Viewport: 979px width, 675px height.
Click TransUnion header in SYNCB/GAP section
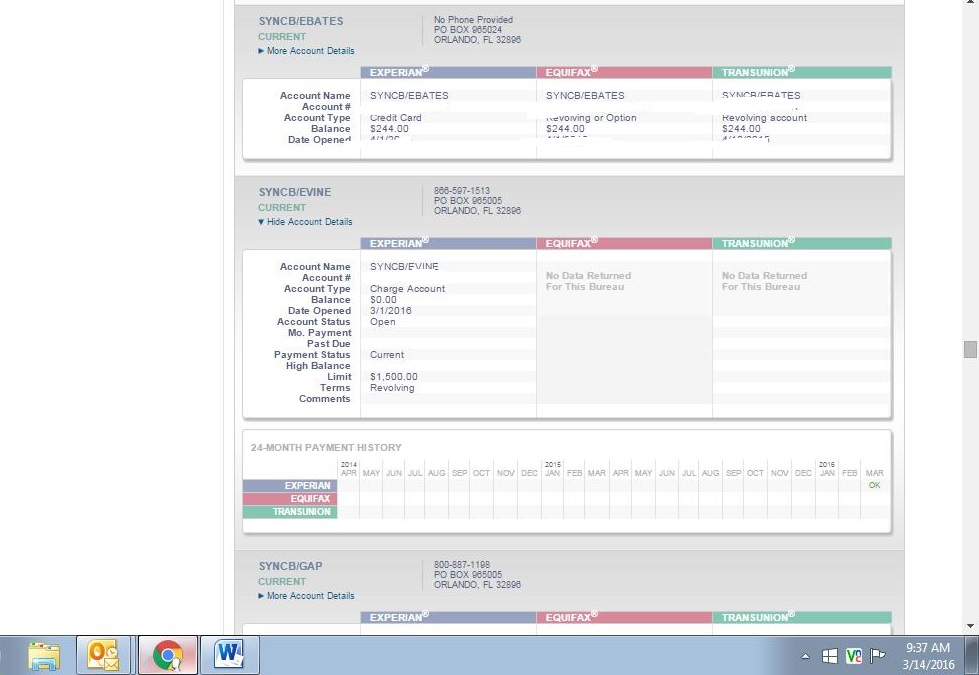pos(802,618)
